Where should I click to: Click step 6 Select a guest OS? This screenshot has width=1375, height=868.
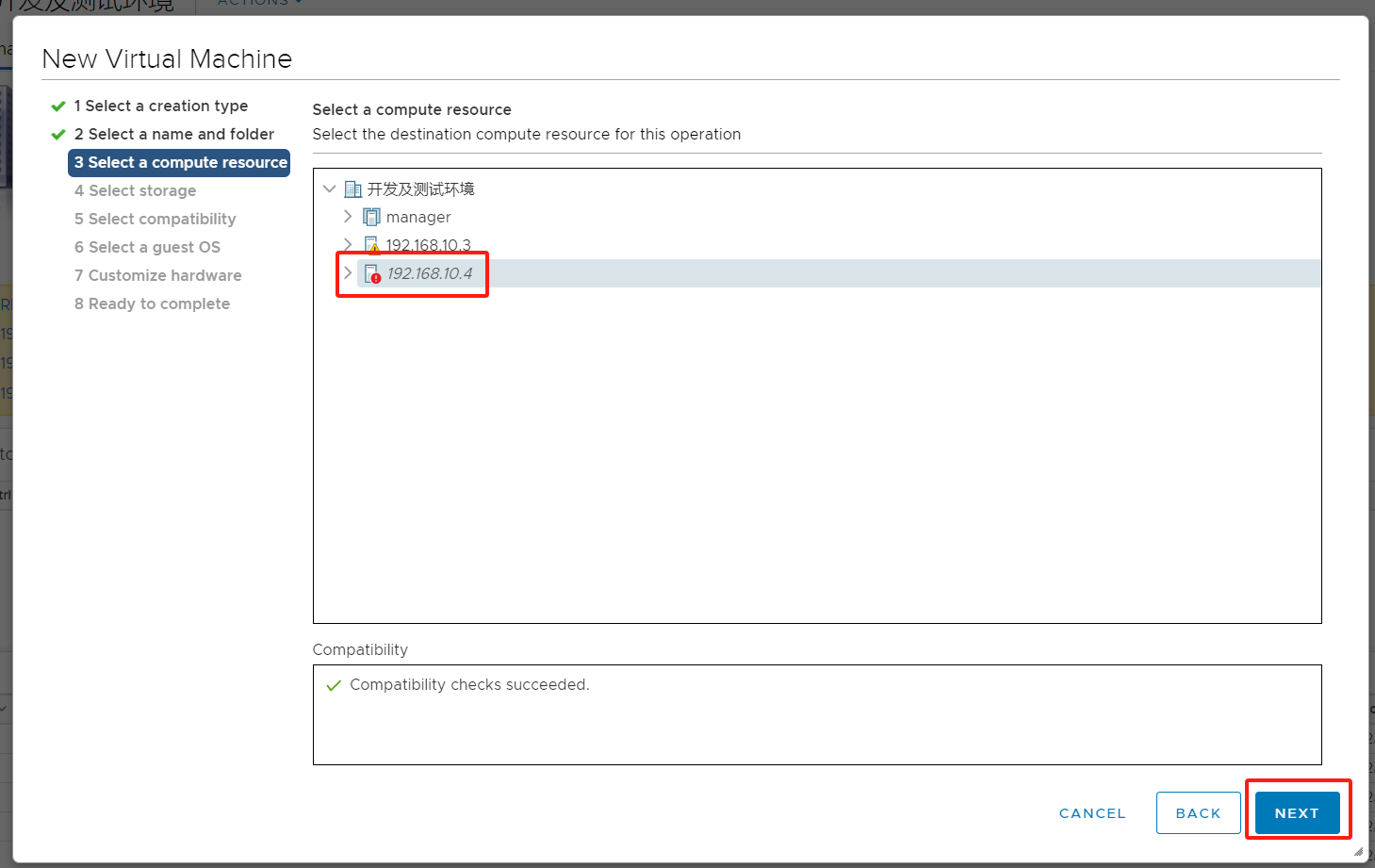[147, 247]
